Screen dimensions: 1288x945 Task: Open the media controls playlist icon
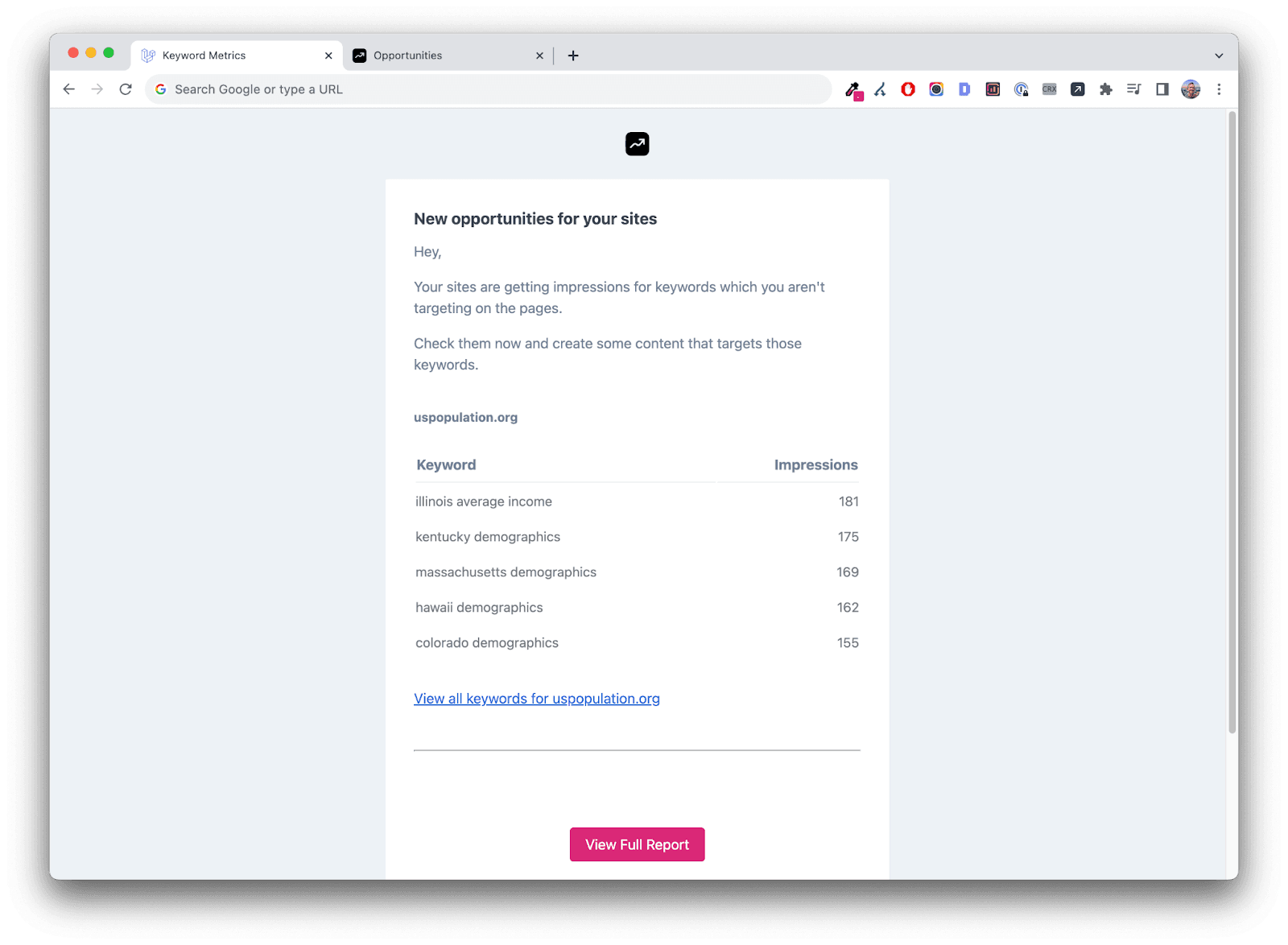click(1133, 89)
